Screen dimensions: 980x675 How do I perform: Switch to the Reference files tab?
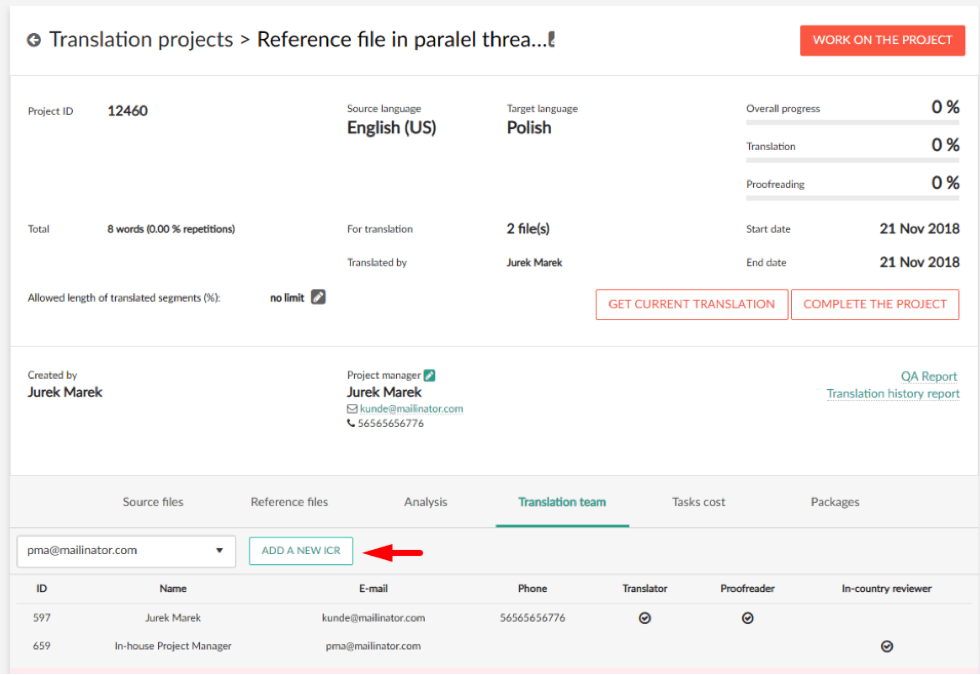point(289,502)
